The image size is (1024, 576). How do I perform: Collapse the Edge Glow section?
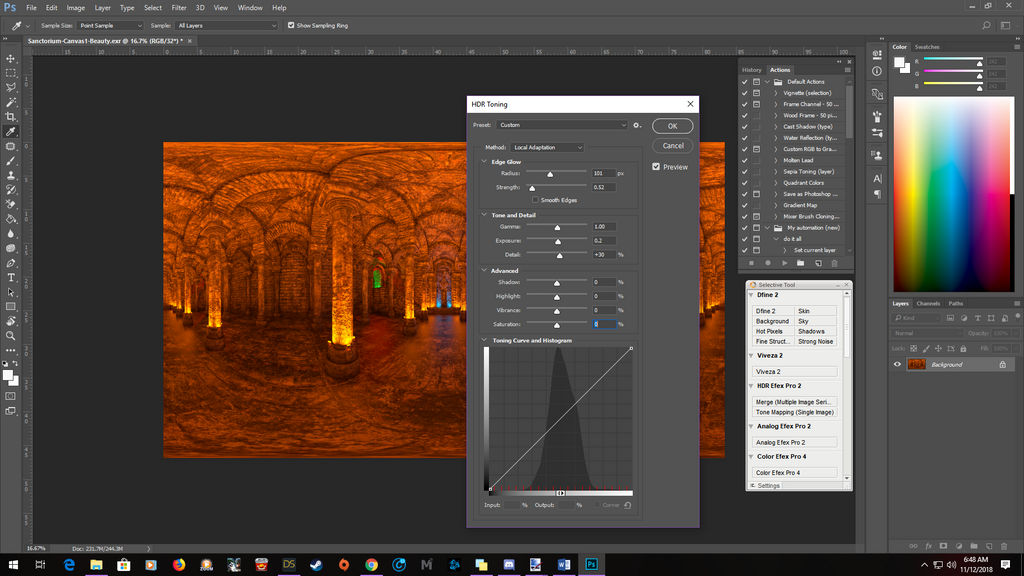485,161
